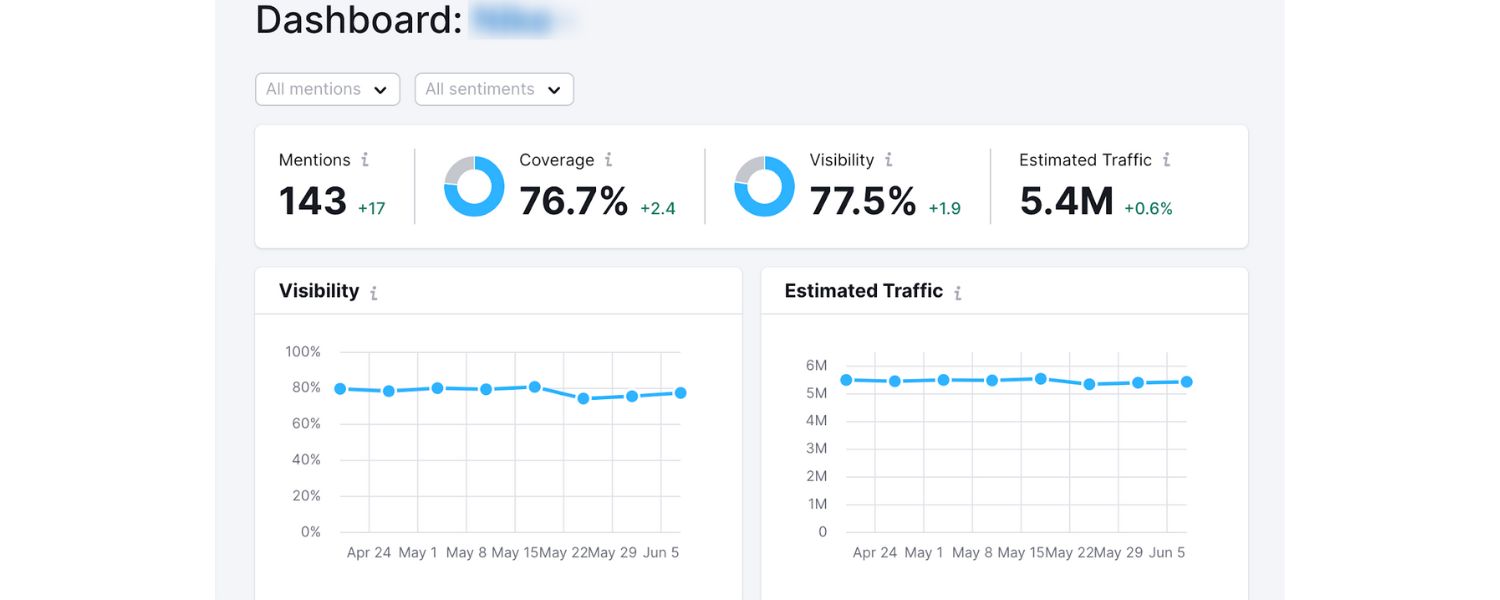Select the first data point on Visibility chart
Viewport: 1500px width, 600px height.
tap(340, 389)
